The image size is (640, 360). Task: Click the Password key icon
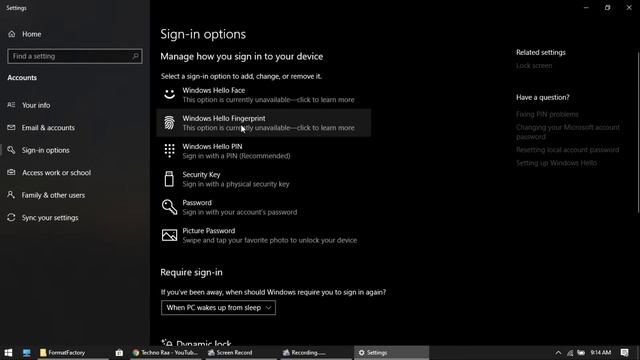tap(169, 207)
